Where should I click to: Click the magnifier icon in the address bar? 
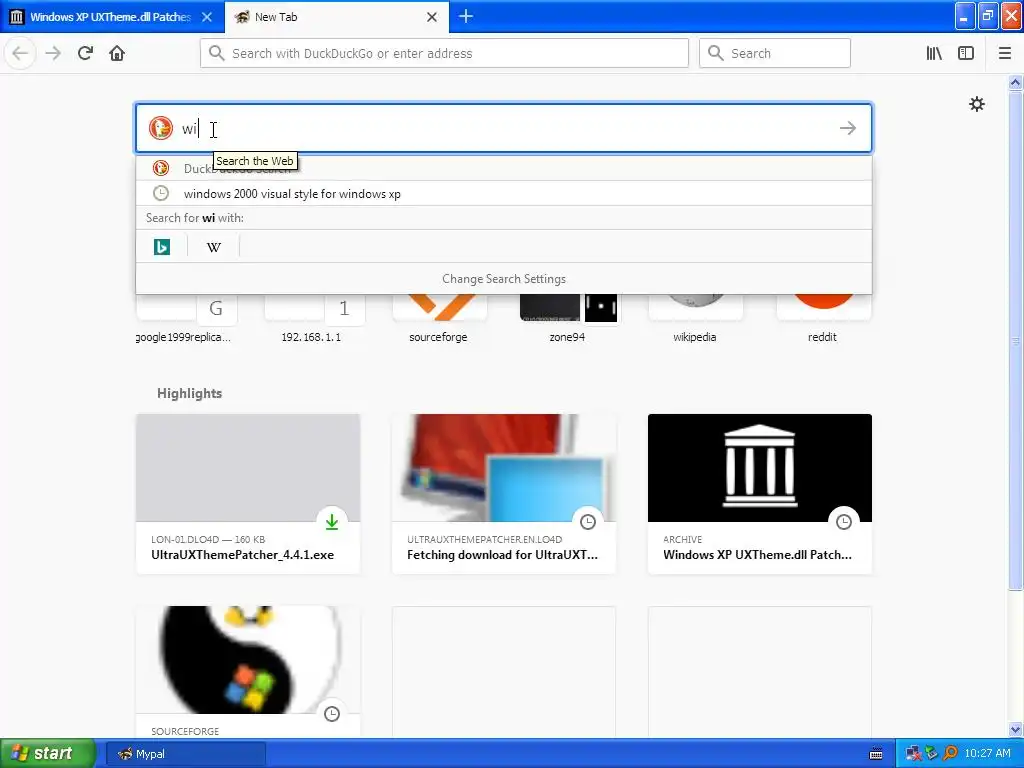point(216,53)
